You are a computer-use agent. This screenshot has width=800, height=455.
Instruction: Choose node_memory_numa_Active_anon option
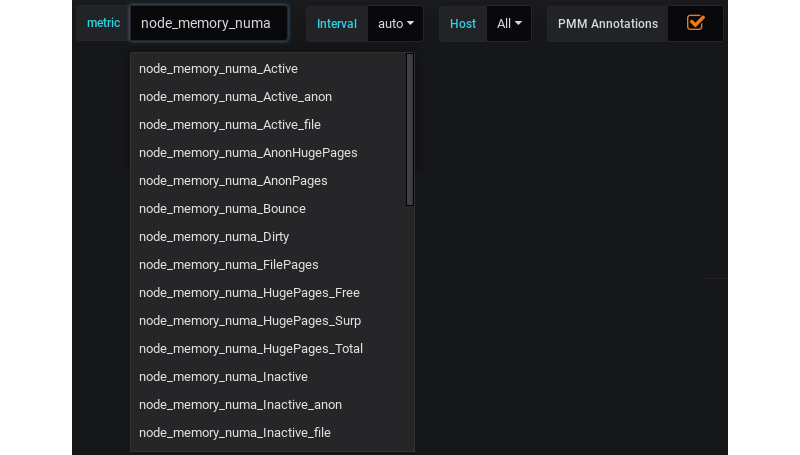[235, 97]
